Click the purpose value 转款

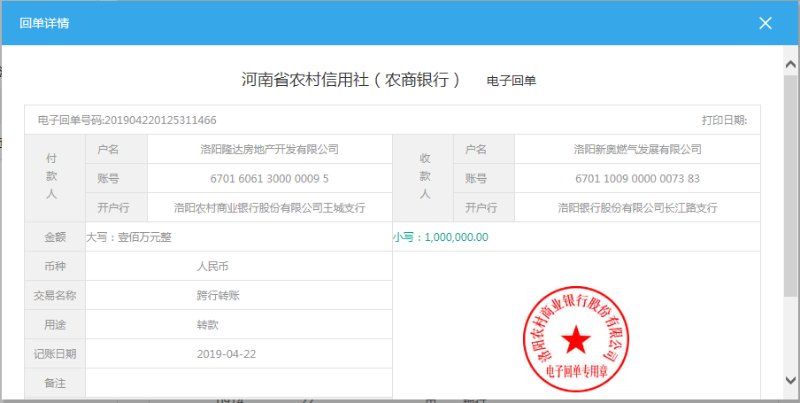coord(208,325)
